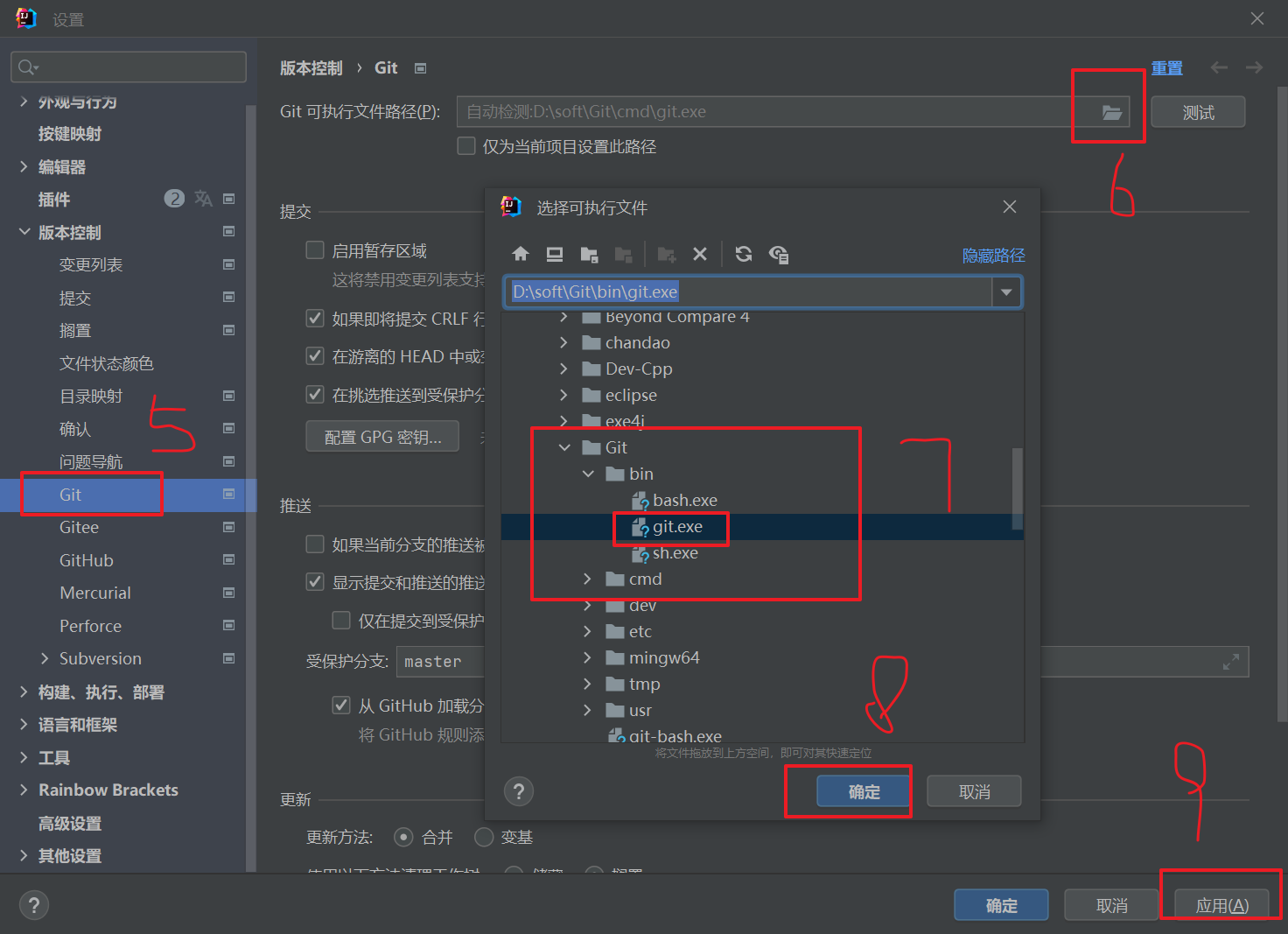Image resolution: width=1288 pixels, height=934 pixels.
Task: Expand the 编辑器 settings section
Action: [x=24, y=166]
